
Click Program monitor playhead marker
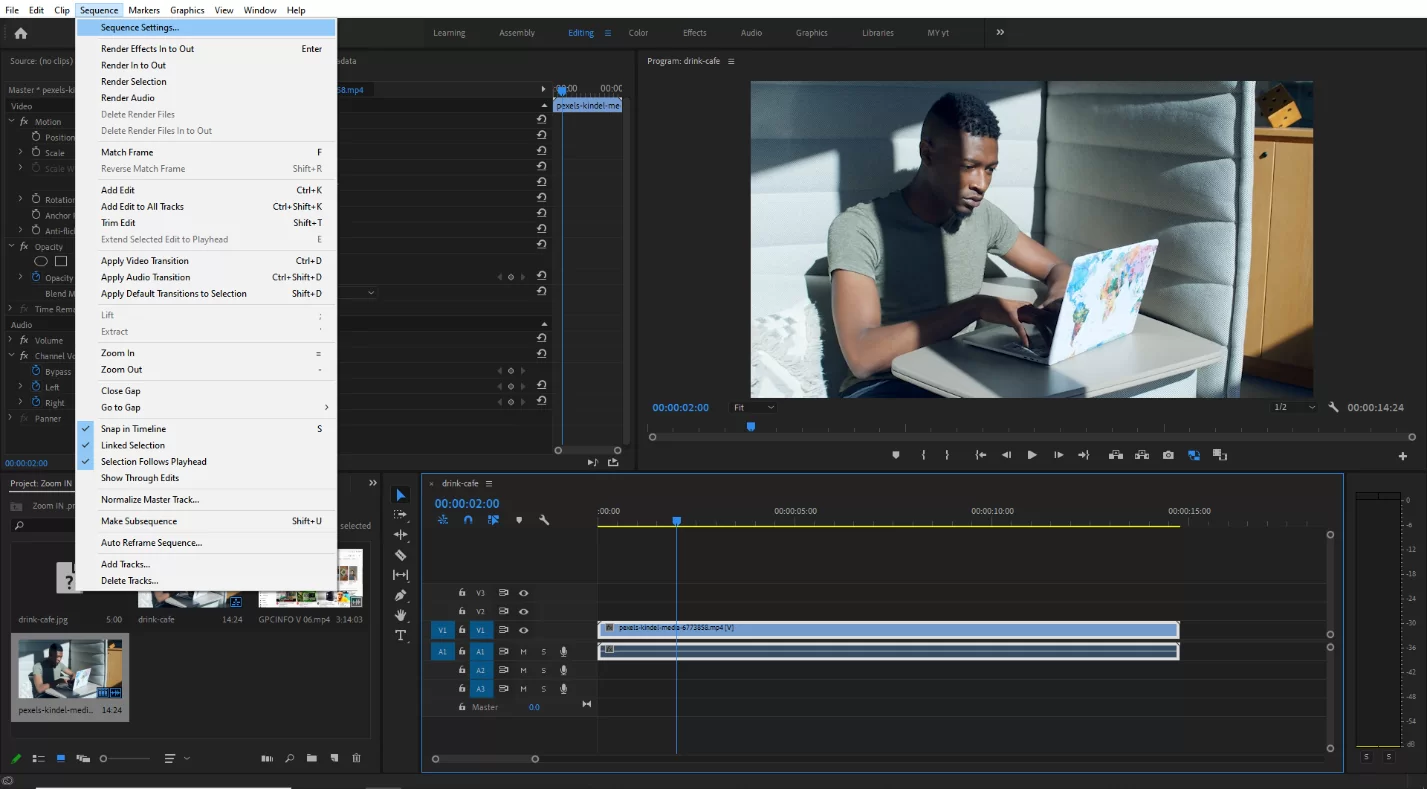751,426
